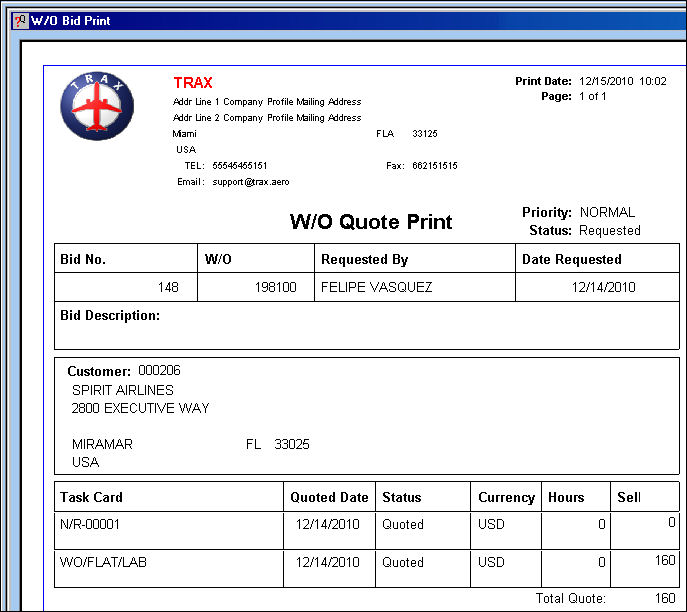Click the customer zip code 33025
Screen dimensions: 687x612
click(292, 444)
